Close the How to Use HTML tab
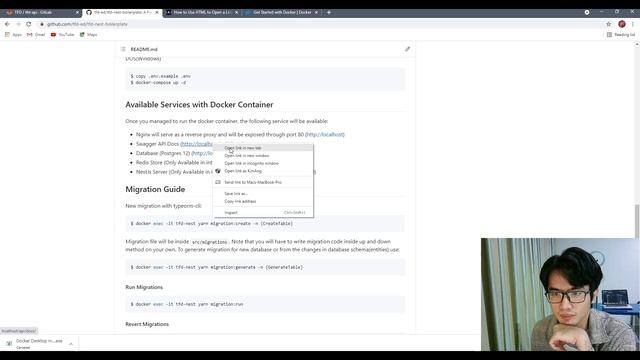 [236, 12]
